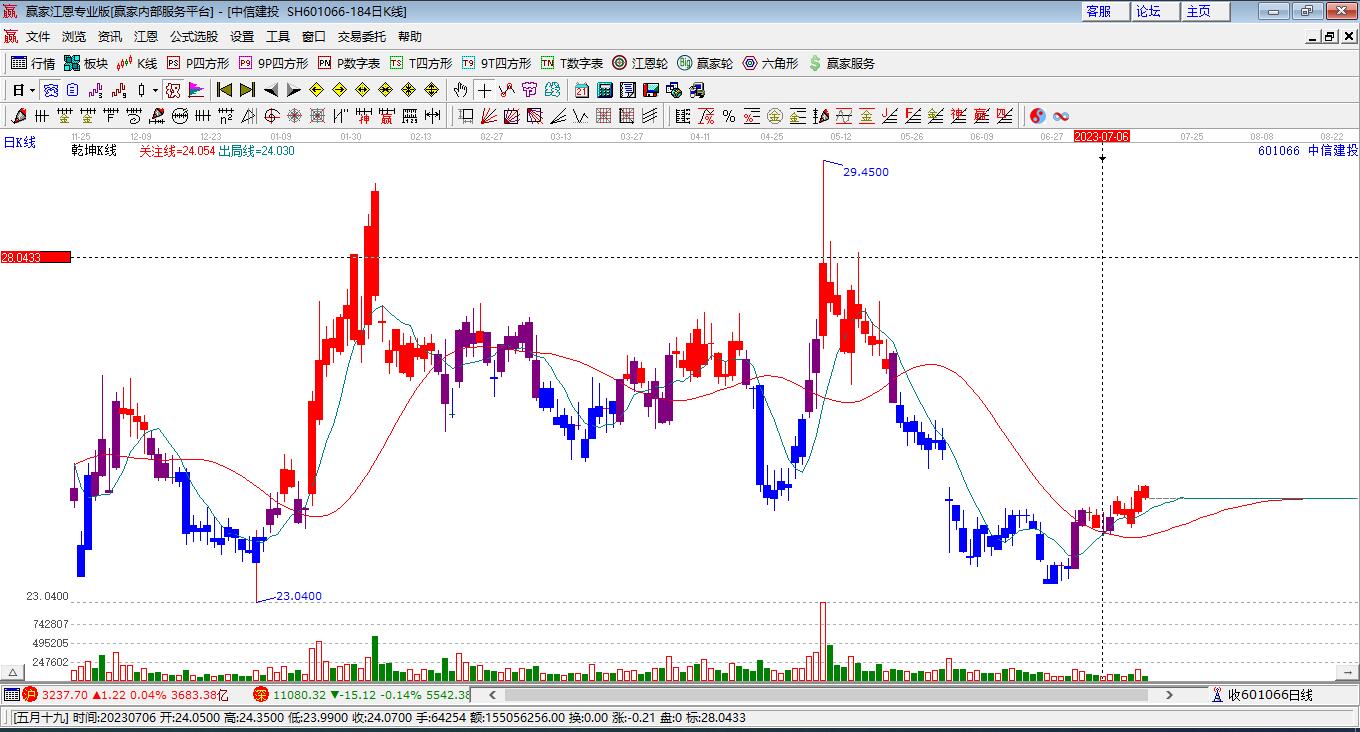Jump to last bar icon
1360x732 pixels.
tap(247, 90)
